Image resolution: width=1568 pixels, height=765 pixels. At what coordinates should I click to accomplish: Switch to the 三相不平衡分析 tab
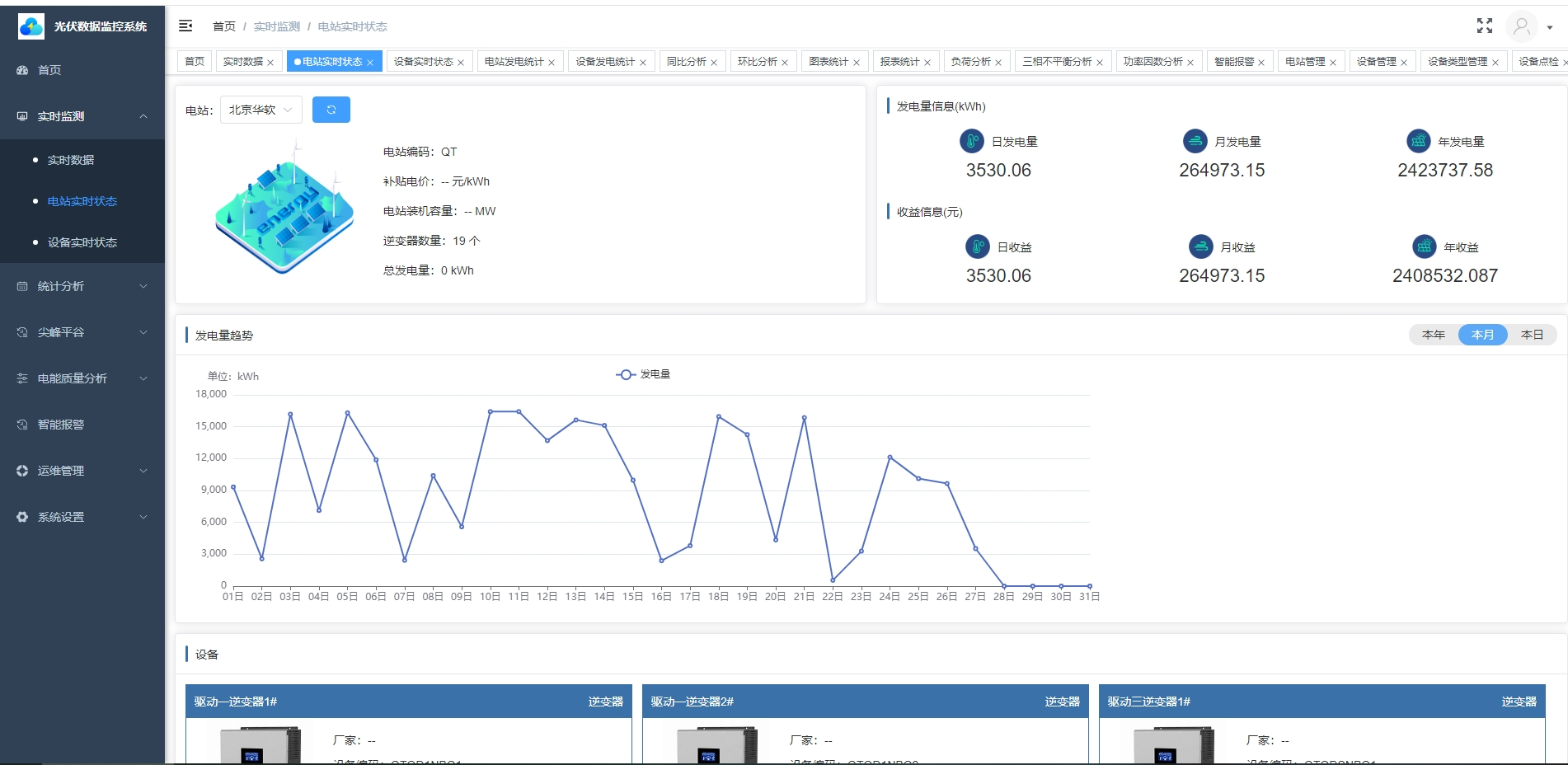click(x=1063, y=62)
